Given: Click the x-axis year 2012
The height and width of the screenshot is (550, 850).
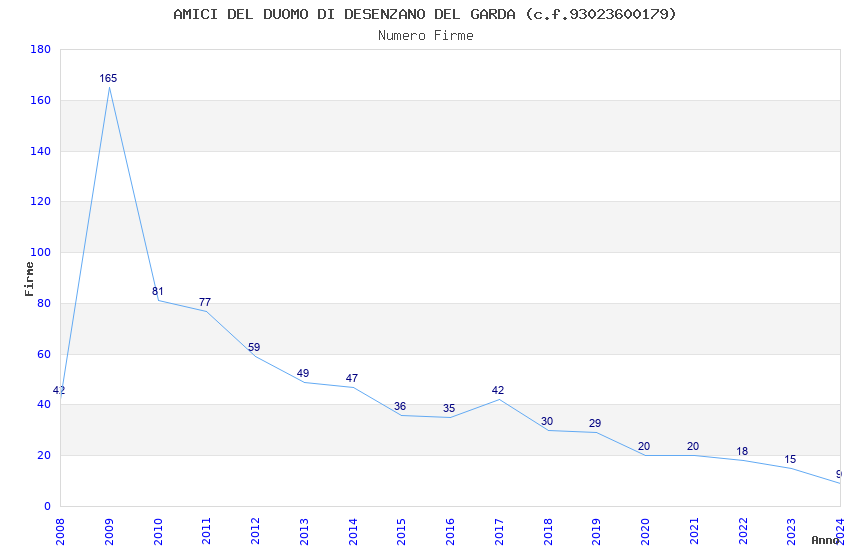Looking at the screenshot, I should click(x=255, y=531).
